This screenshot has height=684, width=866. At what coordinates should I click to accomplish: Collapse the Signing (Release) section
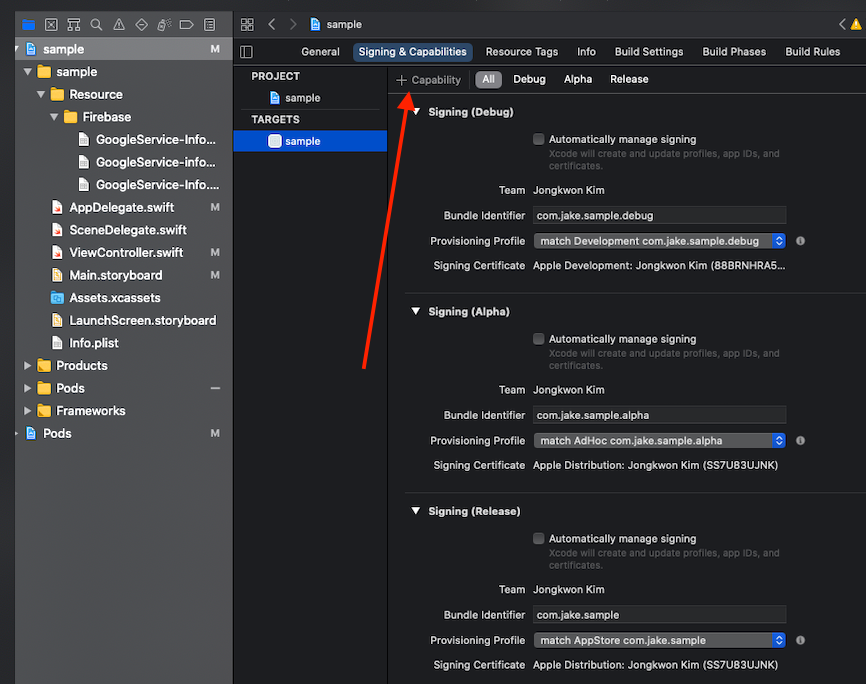click(x=416, y=511)
